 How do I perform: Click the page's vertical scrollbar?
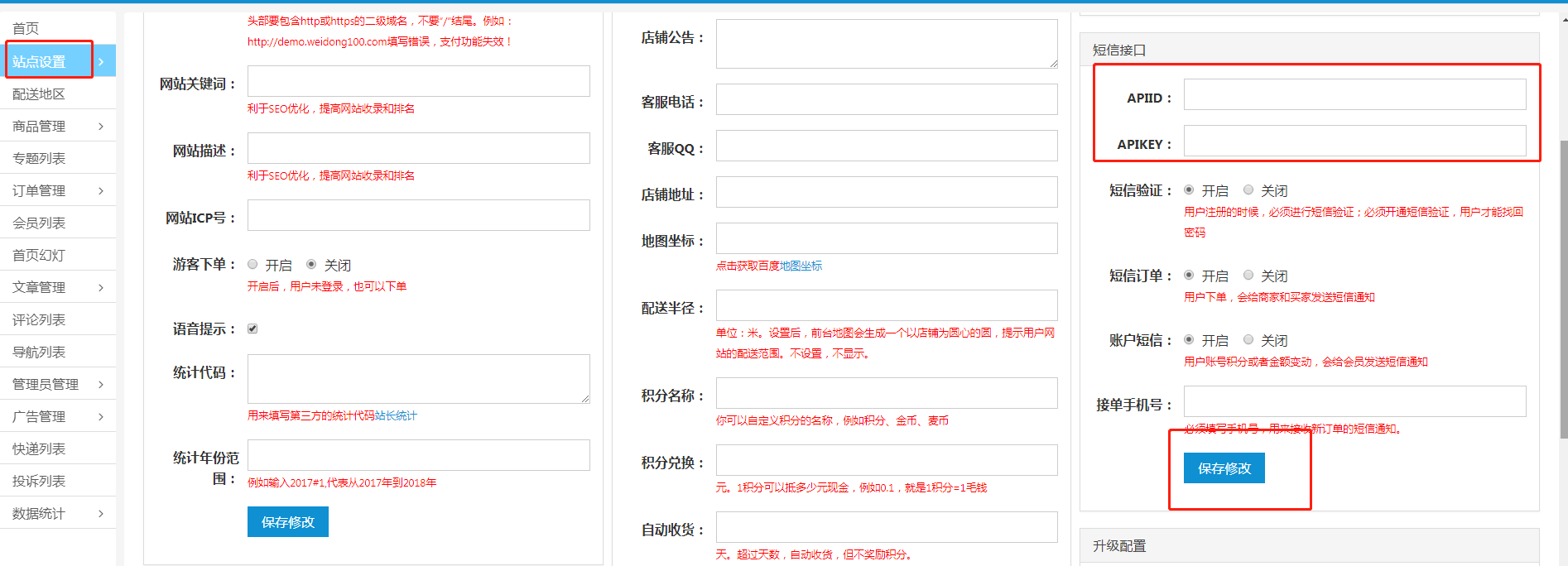click(1563, 290)
